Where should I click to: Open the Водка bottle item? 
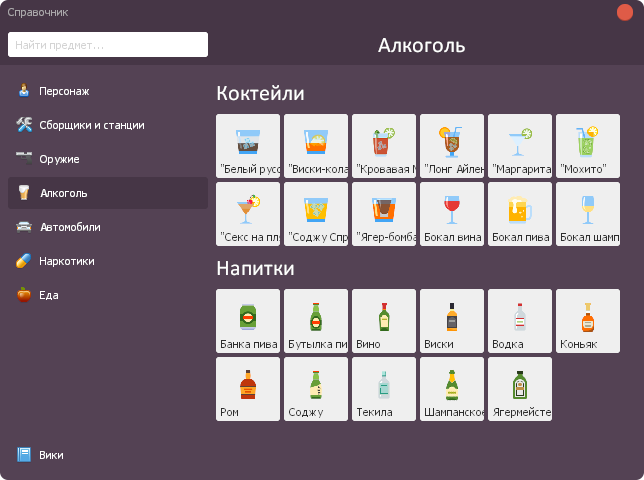(x=520, y=321)
